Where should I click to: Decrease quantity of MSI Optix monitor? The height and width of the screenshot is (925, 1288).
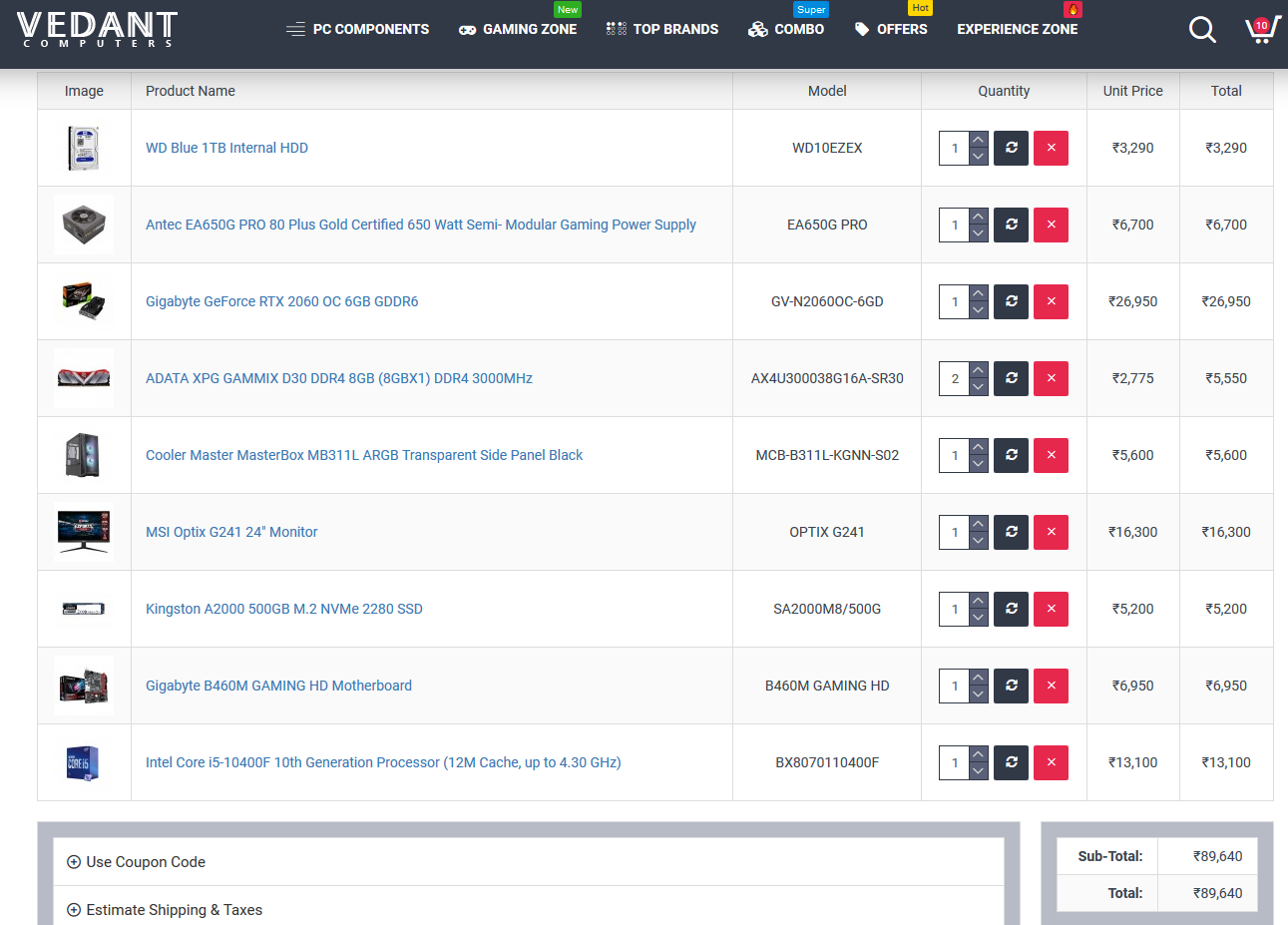pyautogui.click(x=979, y=541)
